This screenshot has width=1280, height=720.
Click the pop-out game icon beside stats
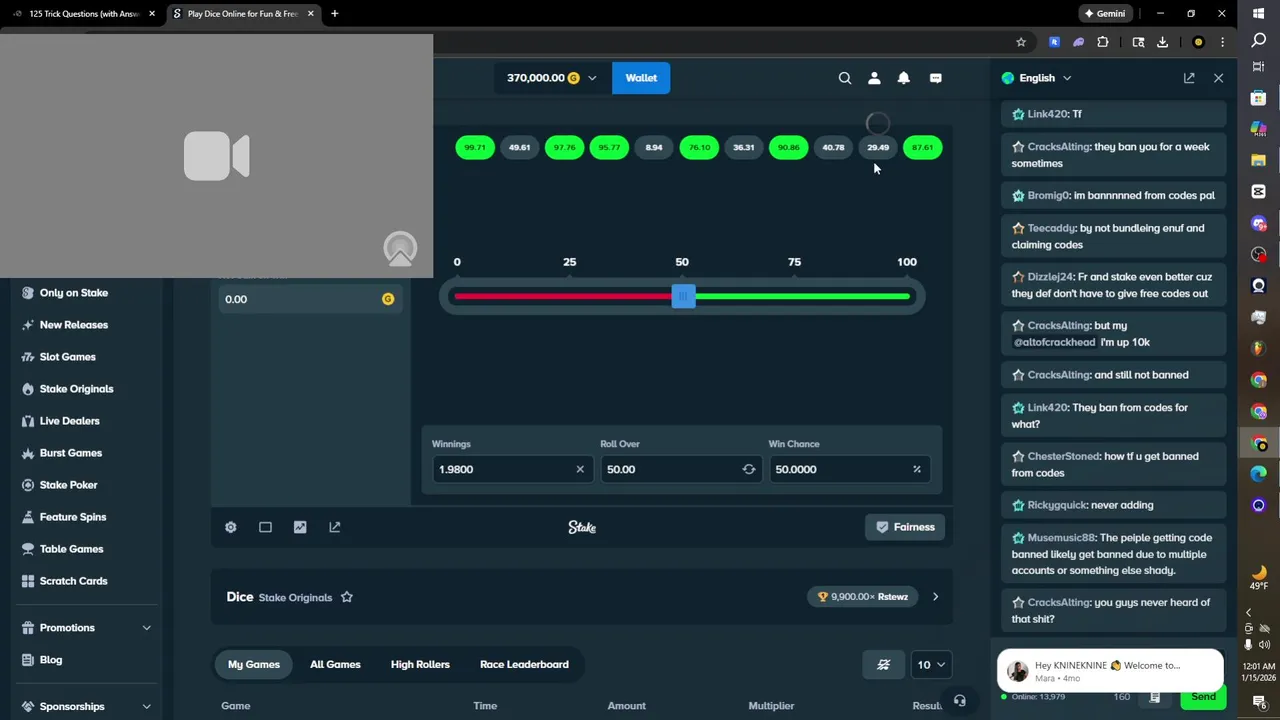coord(335,527)
